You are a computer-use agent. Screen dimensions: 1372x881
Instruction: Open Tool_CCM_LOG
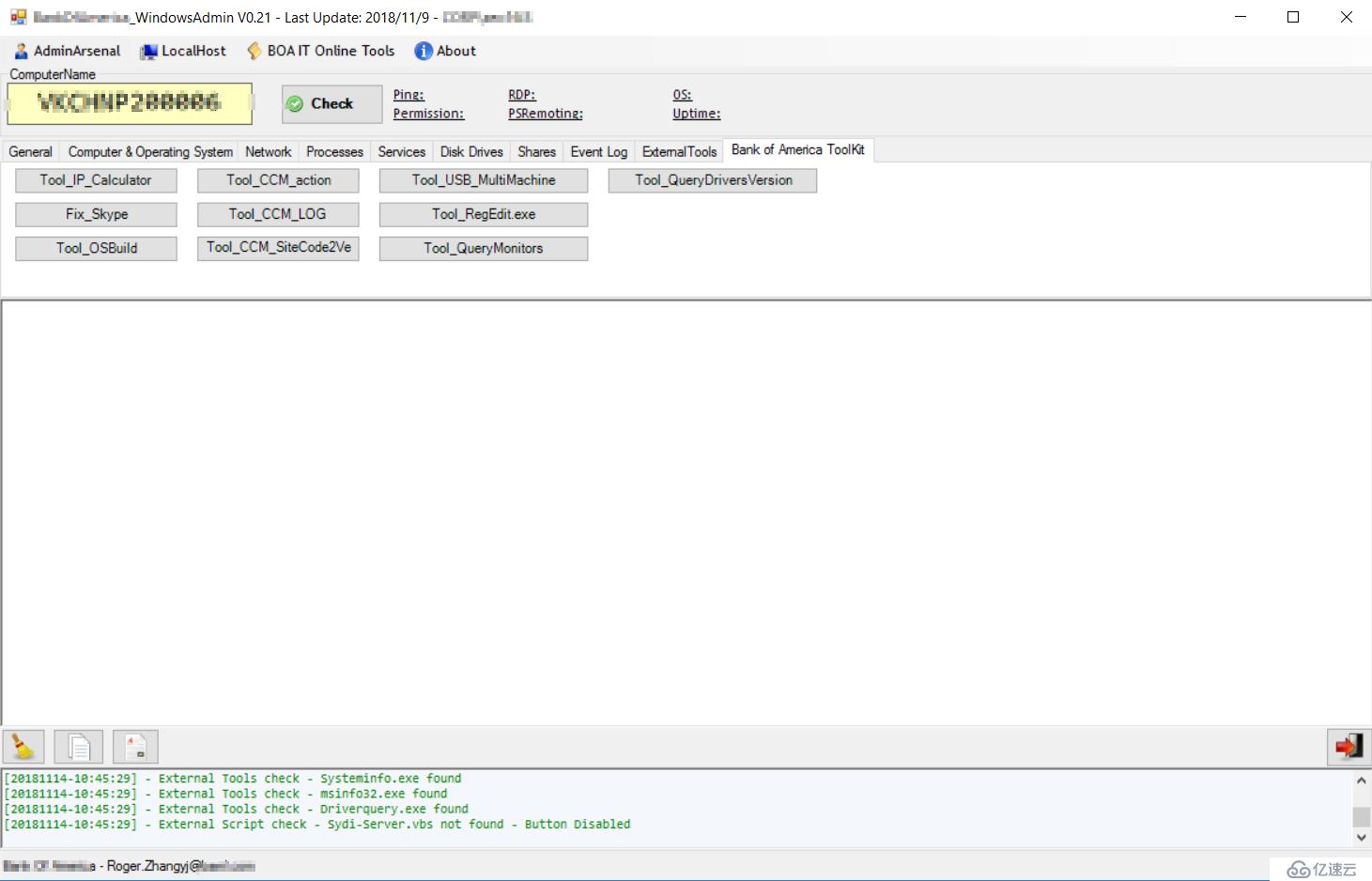(278, 214)
